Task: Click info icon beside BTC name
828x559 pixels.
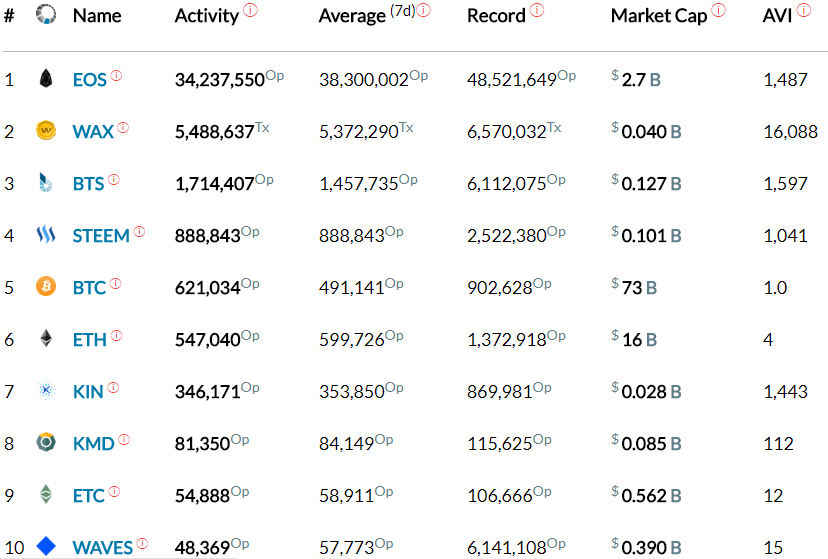Action: coord(115,283)
